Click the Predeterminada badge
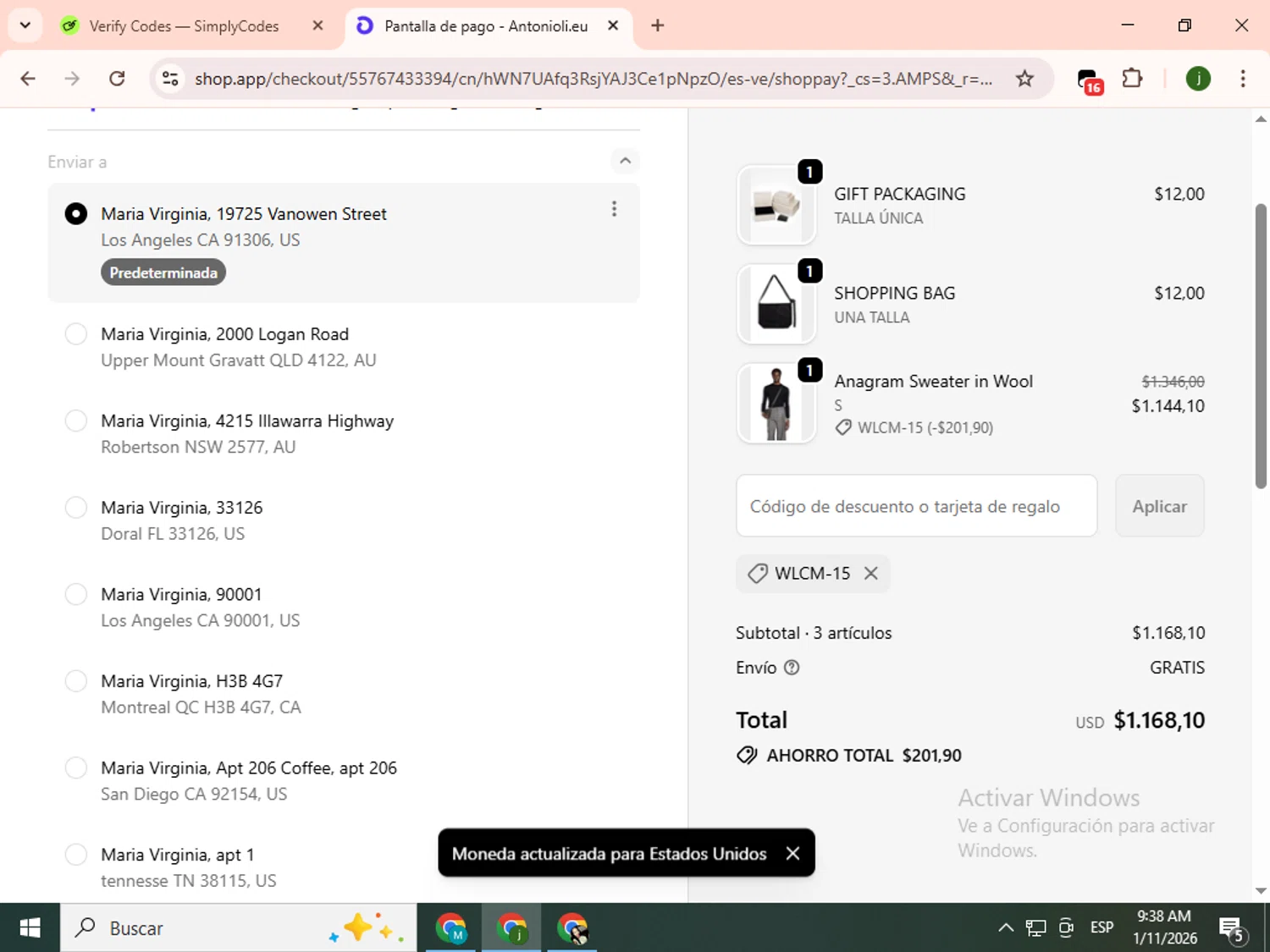The height and width of the screenshot is (952, 1270). coord(163,272)
